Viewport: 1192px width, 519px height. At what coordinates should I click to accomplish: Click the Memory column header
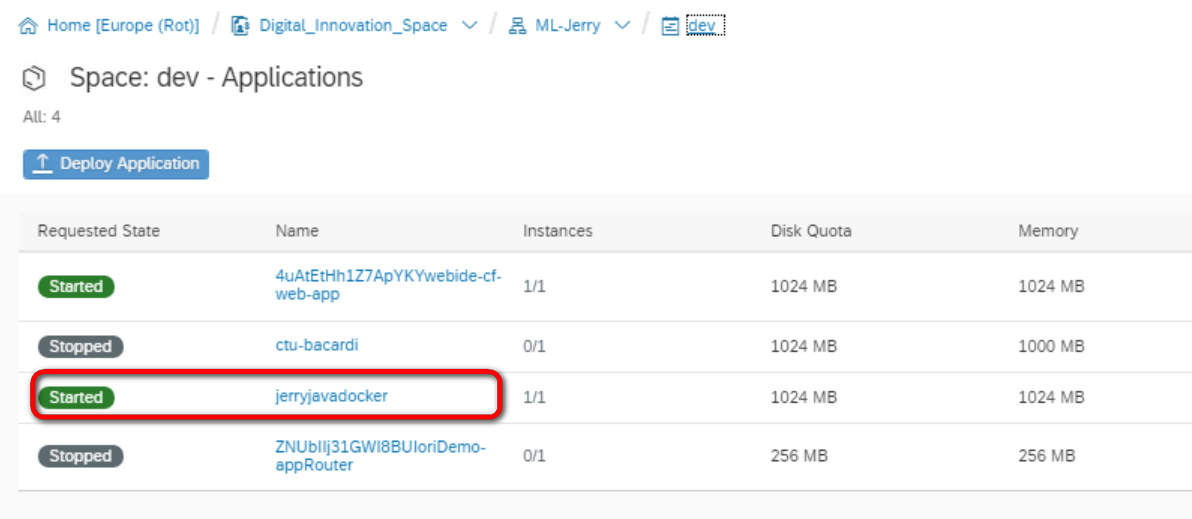coord(1048,231)
